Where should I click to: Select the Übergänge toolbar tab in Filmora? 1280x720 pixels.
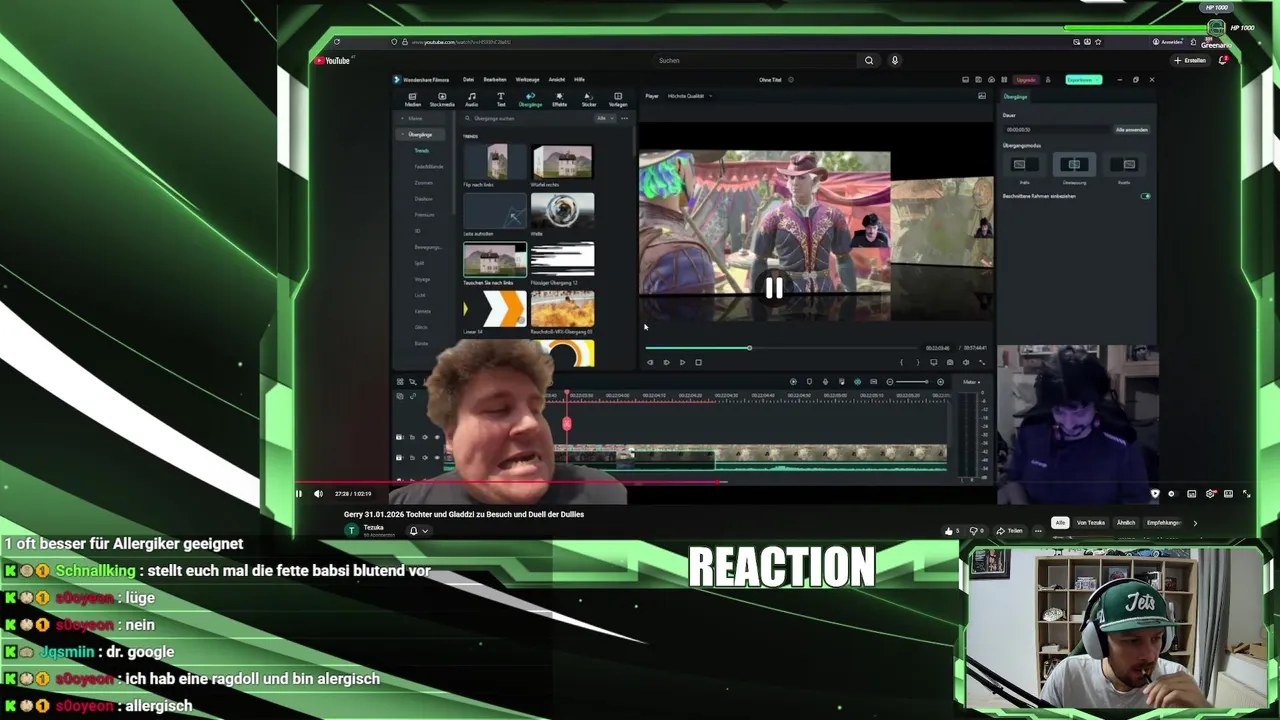pyautogui.click(x=530, y=99)
